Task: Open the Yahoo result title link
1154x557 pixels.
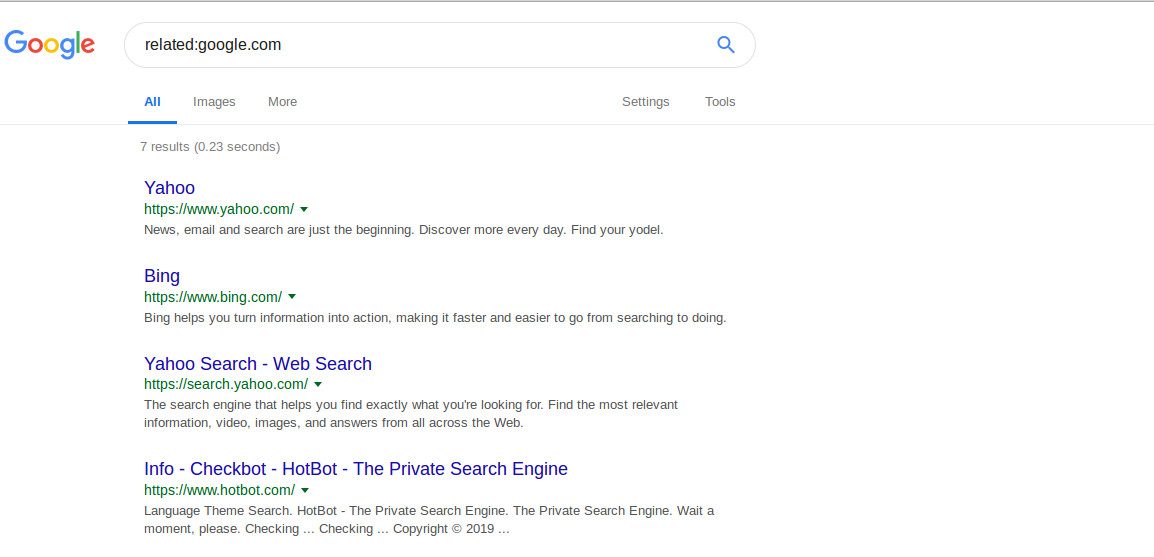Action: click(169, 188)
